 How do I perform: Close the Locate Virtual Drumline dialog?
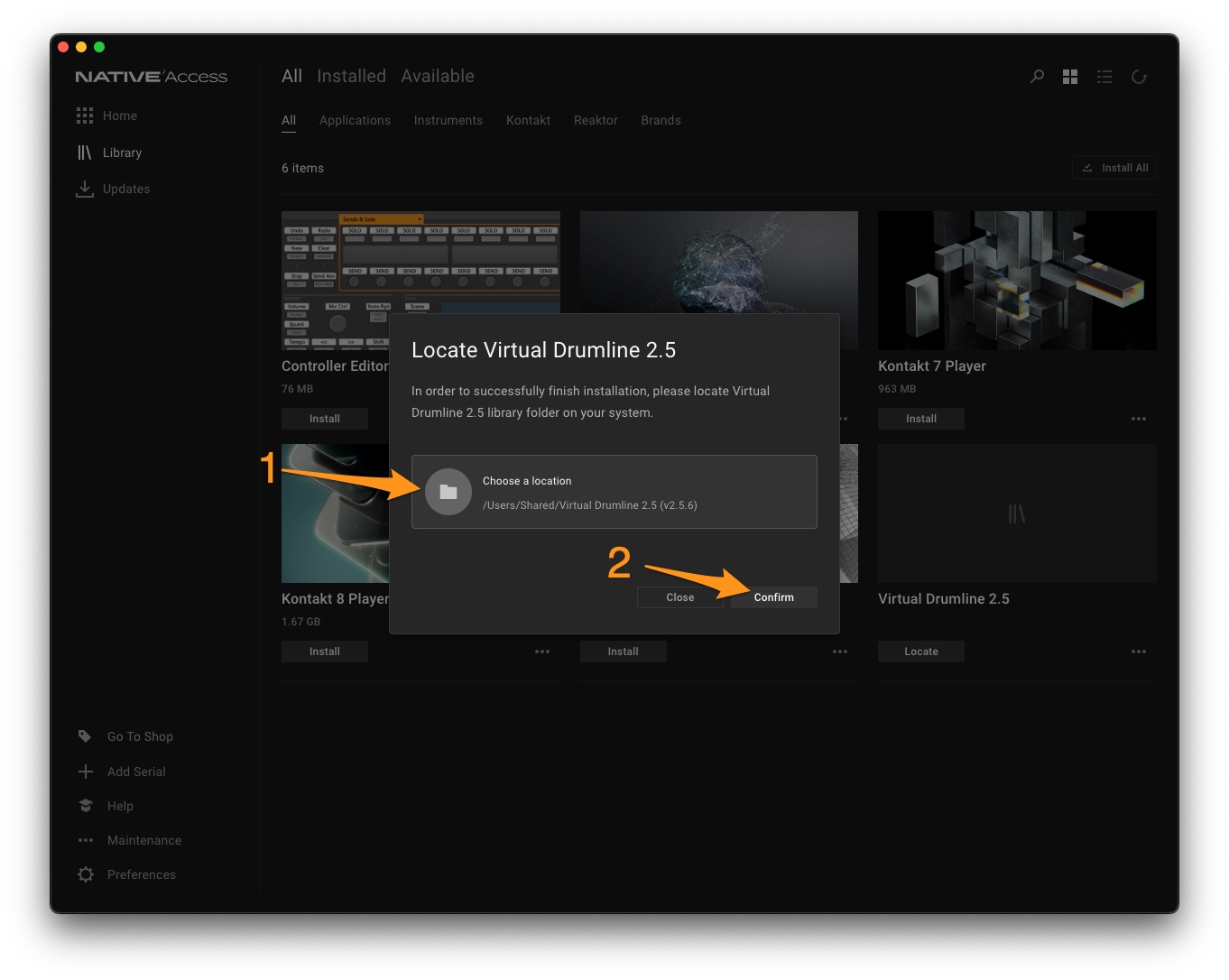tap(680, 597)
